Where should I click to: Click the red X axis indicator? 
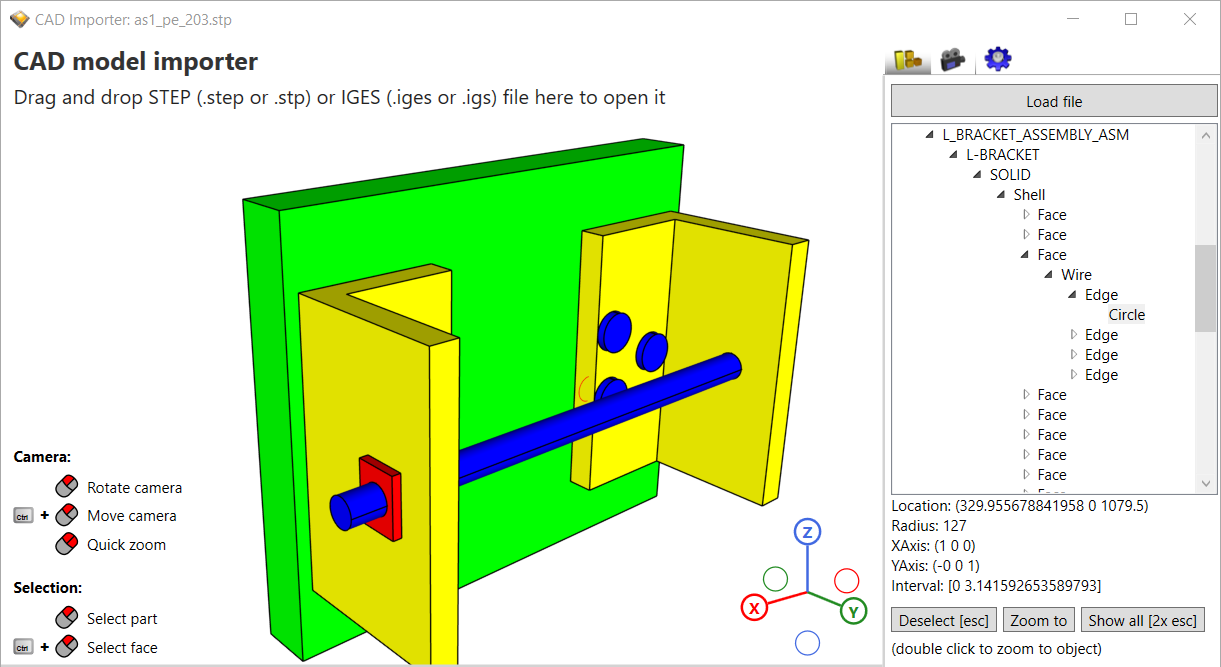point(754,608)
